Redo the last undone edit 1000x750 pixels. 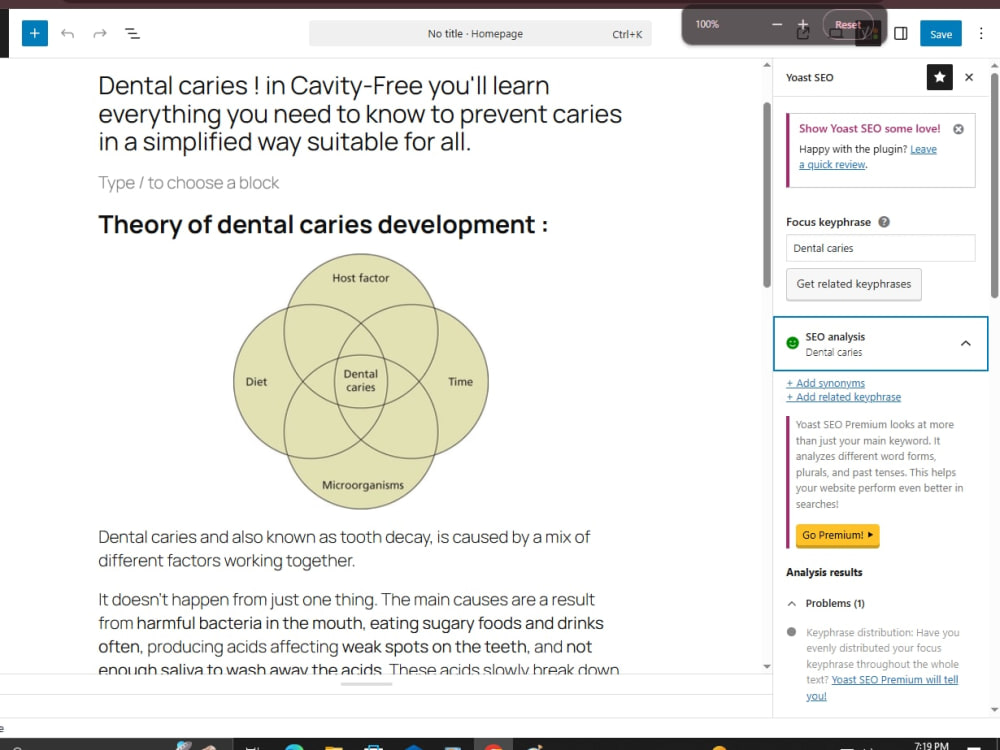click(99, 33)
